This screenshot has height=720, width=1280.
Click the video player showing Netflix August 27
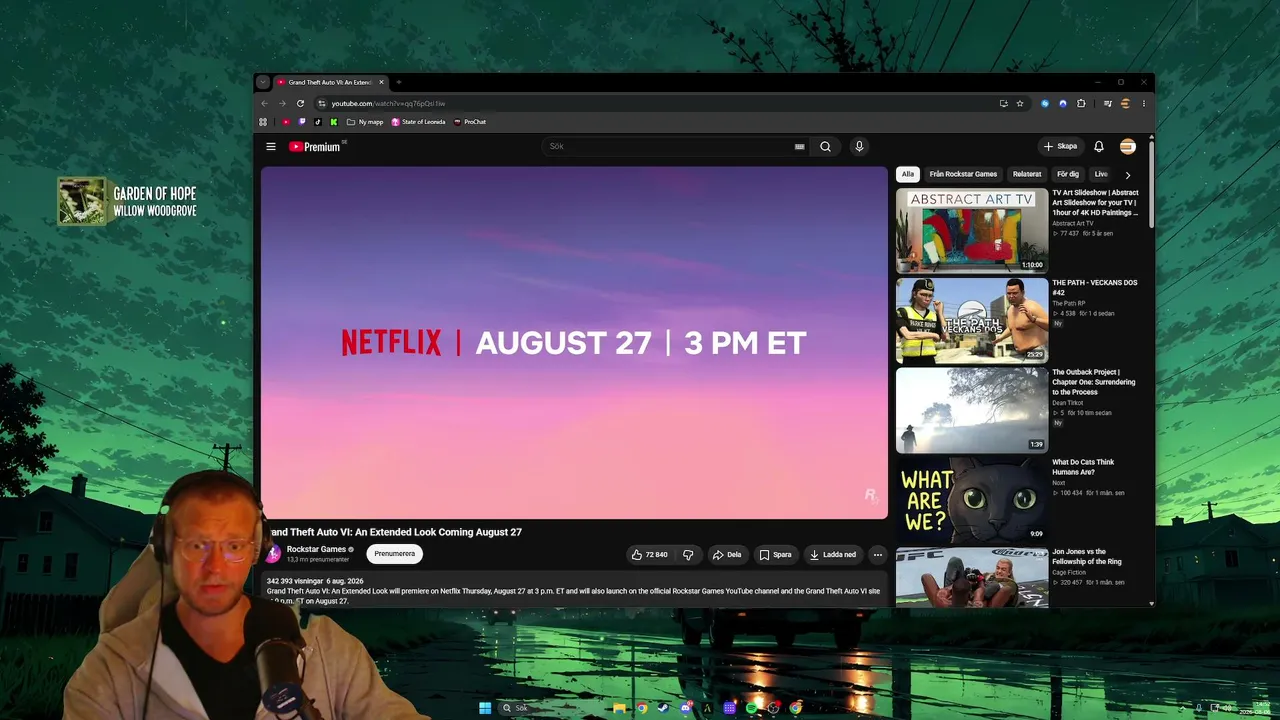pos(574,343)
